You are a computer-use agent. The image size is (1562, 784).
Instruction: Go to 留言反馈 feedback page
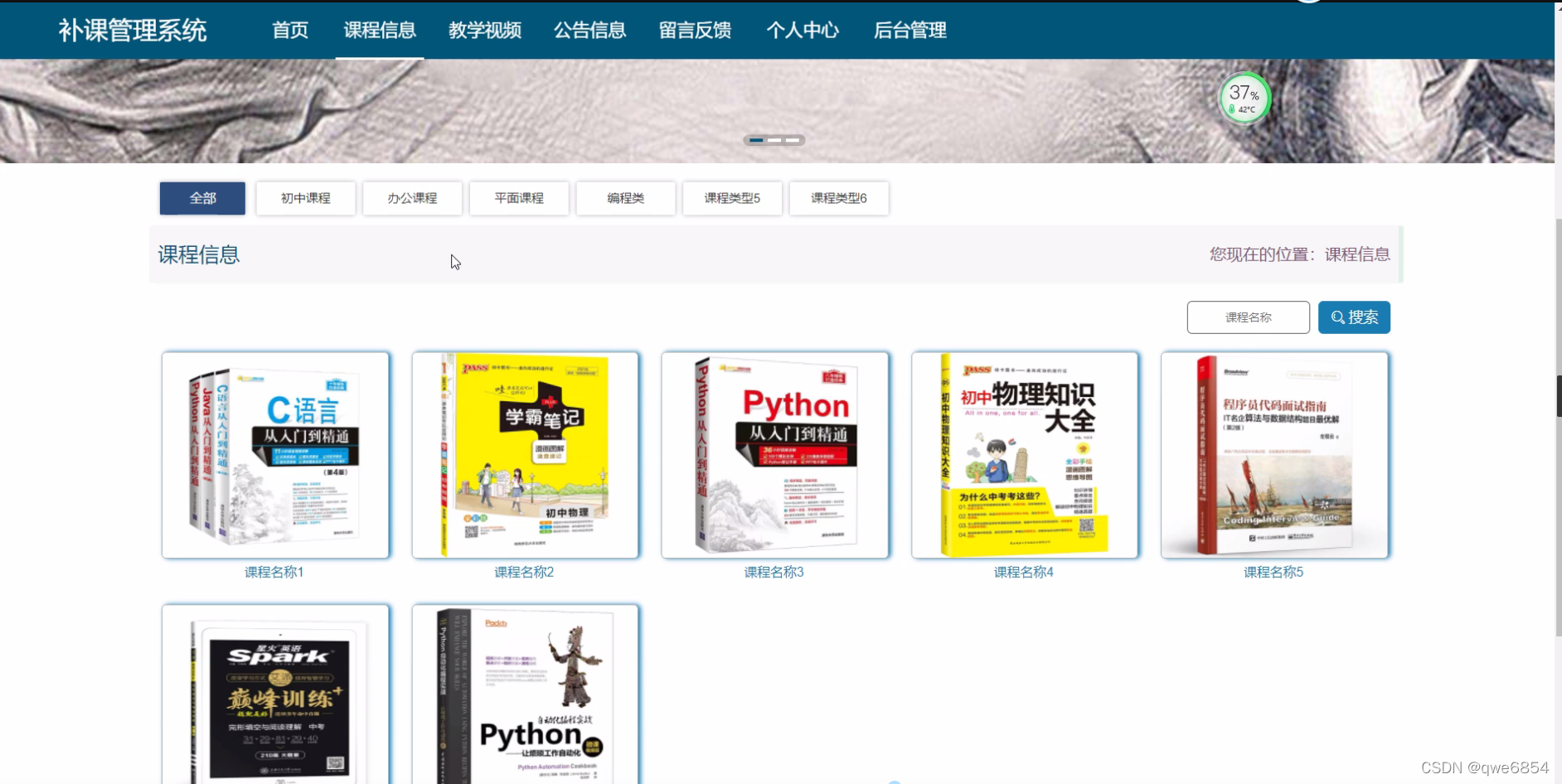695,30
